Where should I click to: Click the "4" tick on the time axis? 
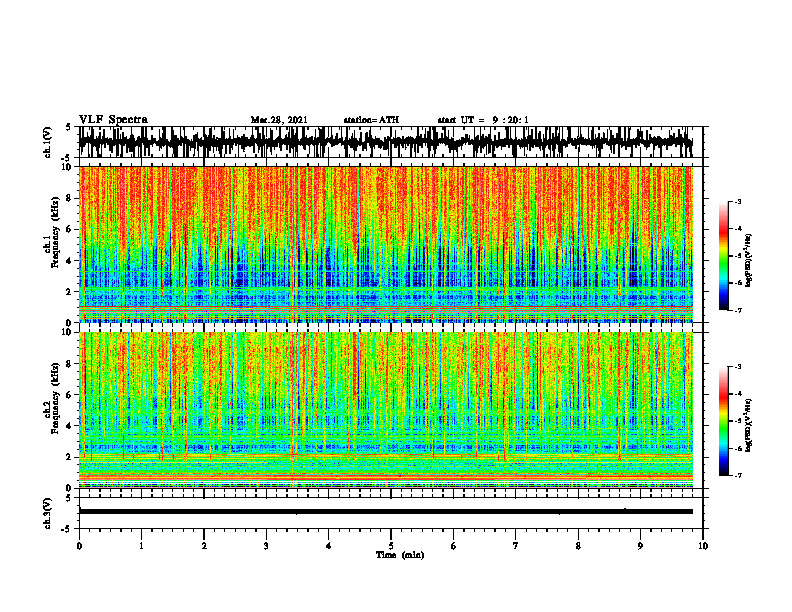pos(329,546)
